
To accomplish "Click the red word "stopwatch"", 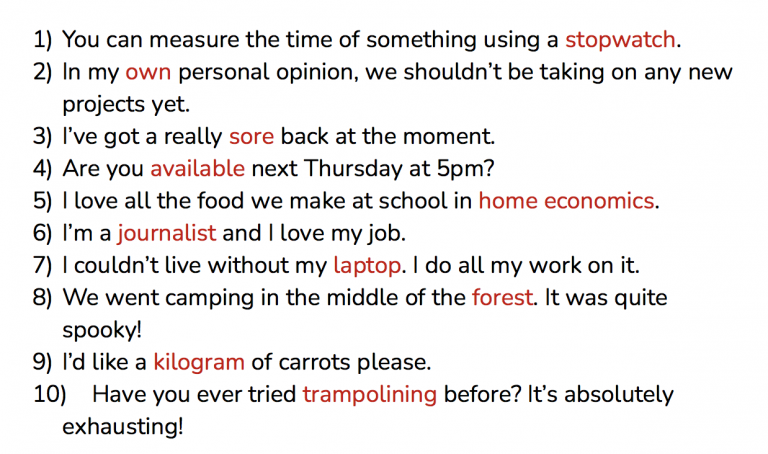I will tap(620, 40).
